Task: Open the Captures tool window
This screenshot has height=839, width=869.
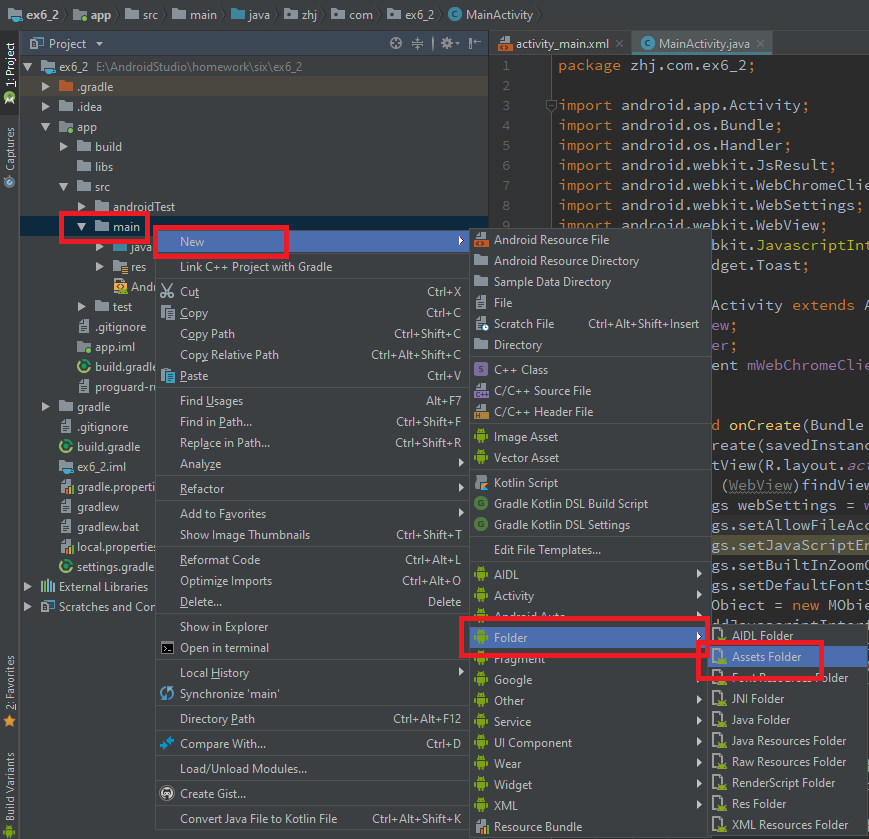Action: tap(9, 157)
